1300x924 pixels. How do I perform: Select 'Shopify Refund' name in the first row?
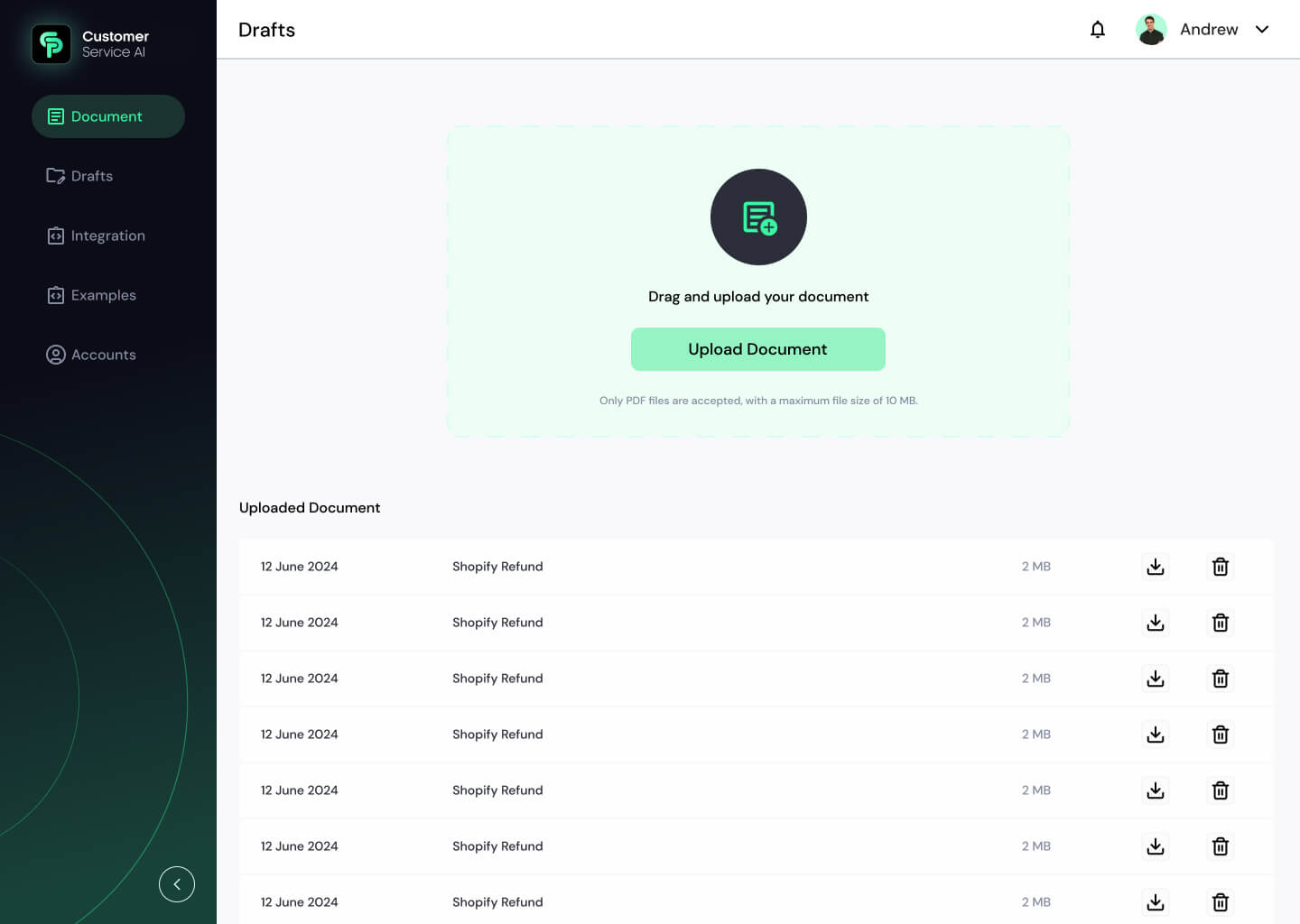click(497, 567)
